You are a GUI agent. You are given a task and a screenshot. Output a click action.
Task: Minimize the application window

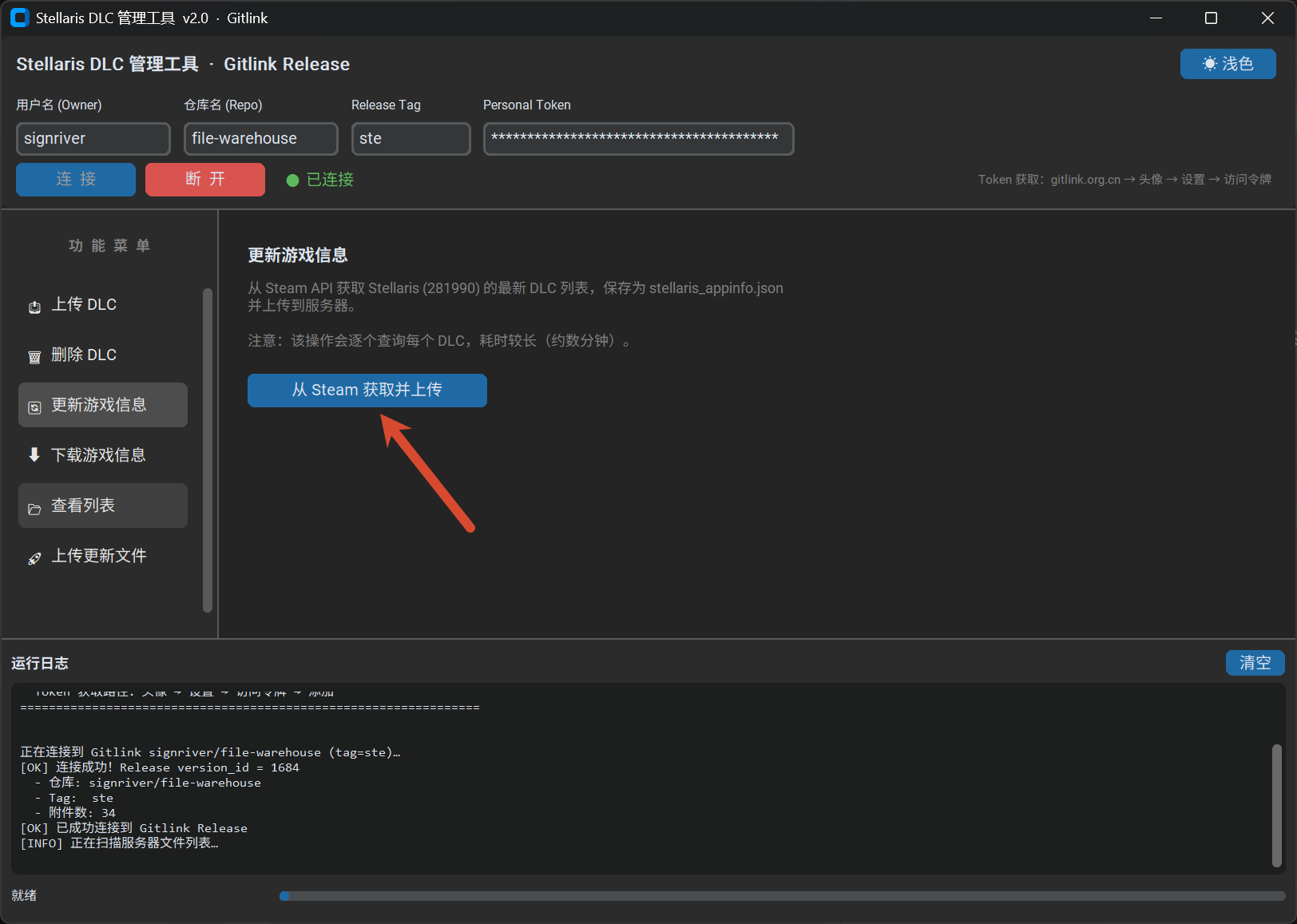coord(1156,18)
